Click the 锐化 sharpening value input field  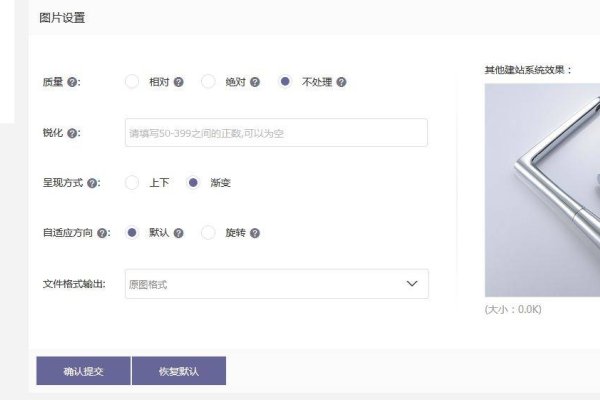pos(276,133)
